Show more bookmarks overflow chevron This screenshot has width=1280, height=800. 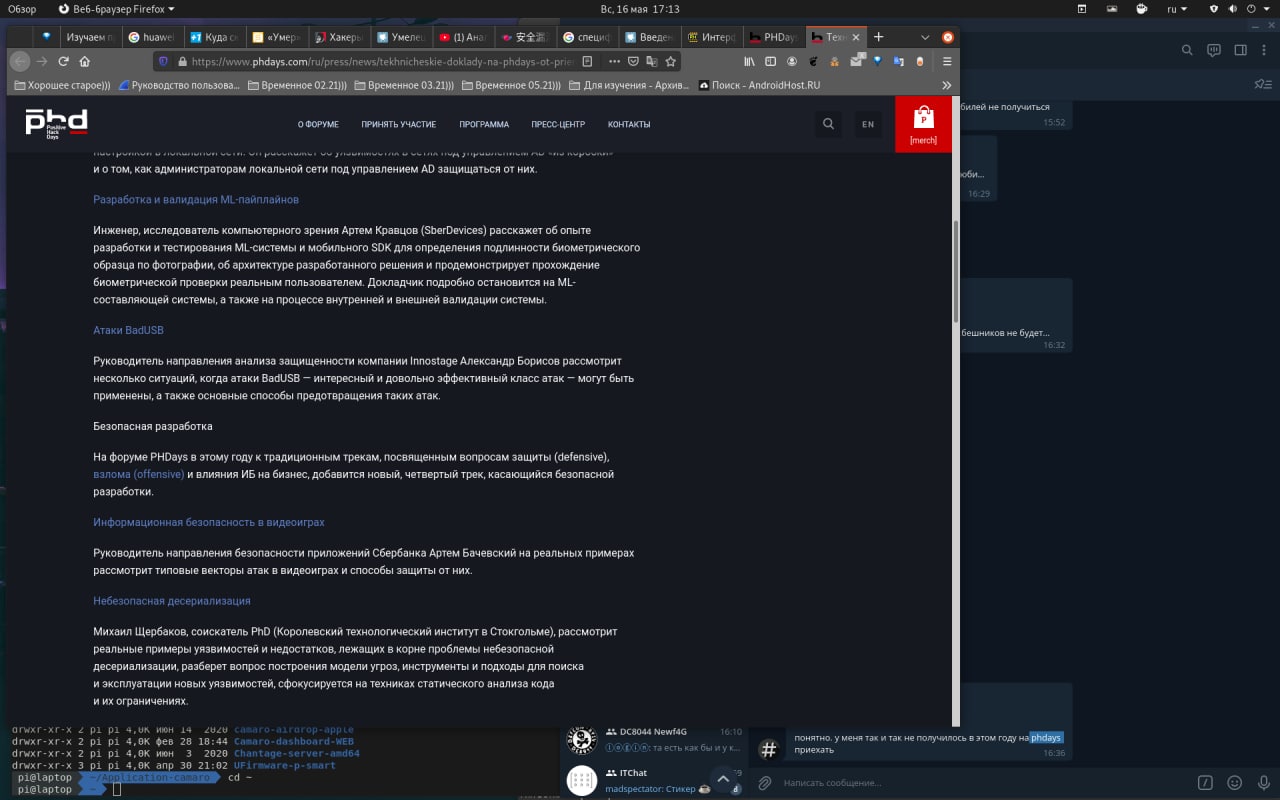click(x=947, y=85)
